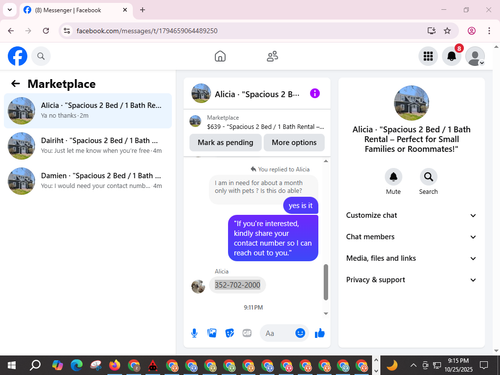Screen dimensions: 500x375
Task: Click the chat scrollbar thumb
Action: [326, 282]
